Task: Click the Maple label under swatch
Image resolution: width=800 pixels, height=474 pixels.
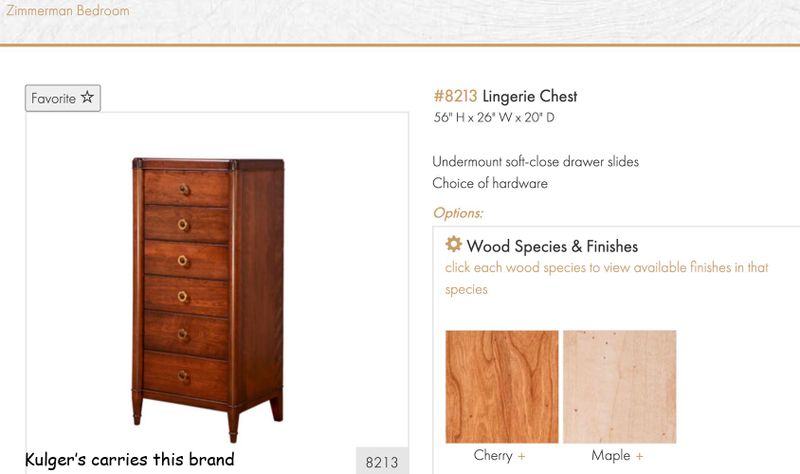Action: pyautogui.click(x=610, y=455)
